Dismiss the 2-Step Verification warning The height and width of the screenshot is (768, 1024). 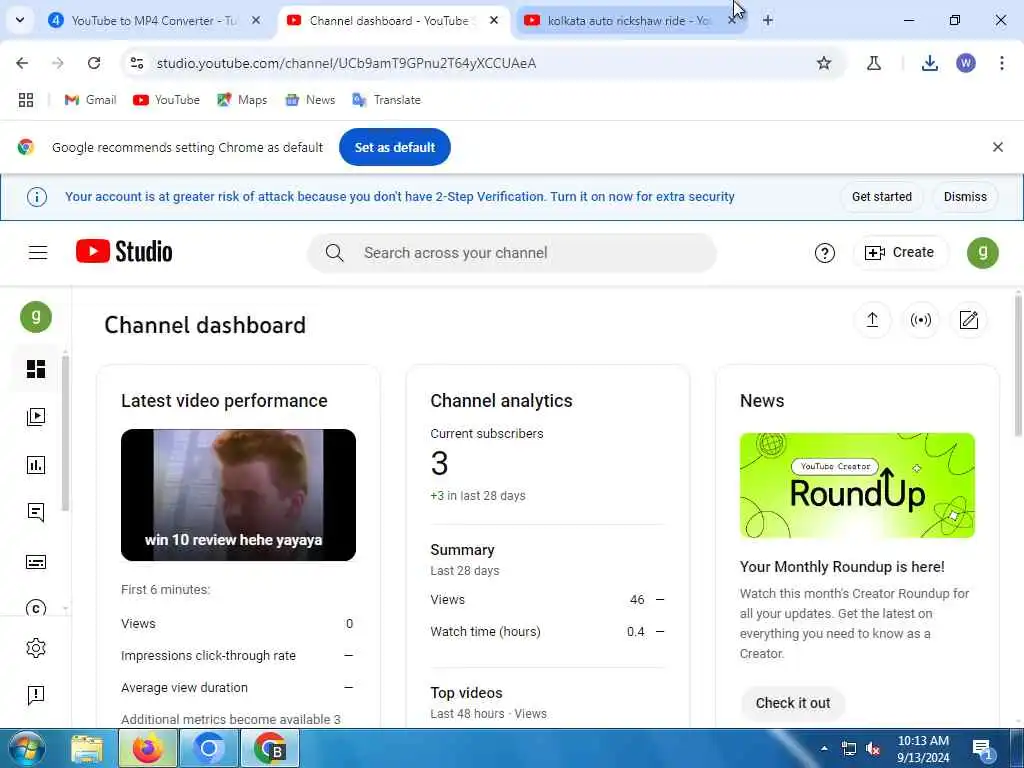pyautogui.click(x=965, y=197)
